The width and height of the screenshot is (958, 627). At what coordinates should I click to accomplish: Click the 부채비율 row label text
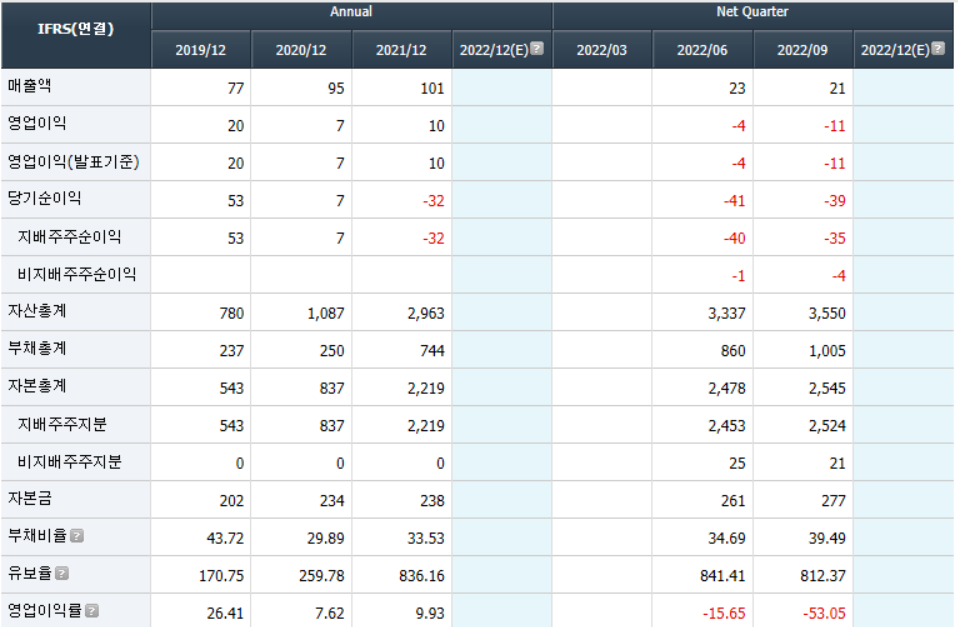tap(37, 536)
